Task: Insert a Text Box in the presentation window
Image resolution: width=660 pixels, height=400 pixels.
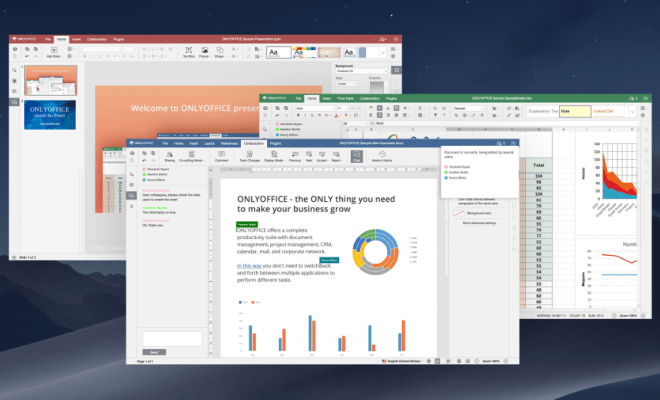Action: click(x=189, y=52)
